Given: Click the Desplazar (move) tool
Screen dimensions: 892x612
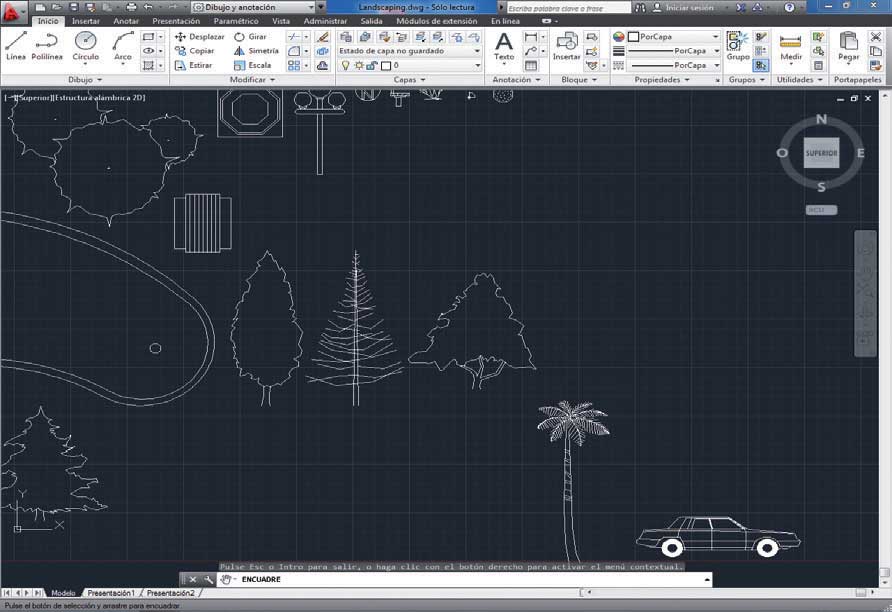Looking at the screenshot, I should (199, 36).
